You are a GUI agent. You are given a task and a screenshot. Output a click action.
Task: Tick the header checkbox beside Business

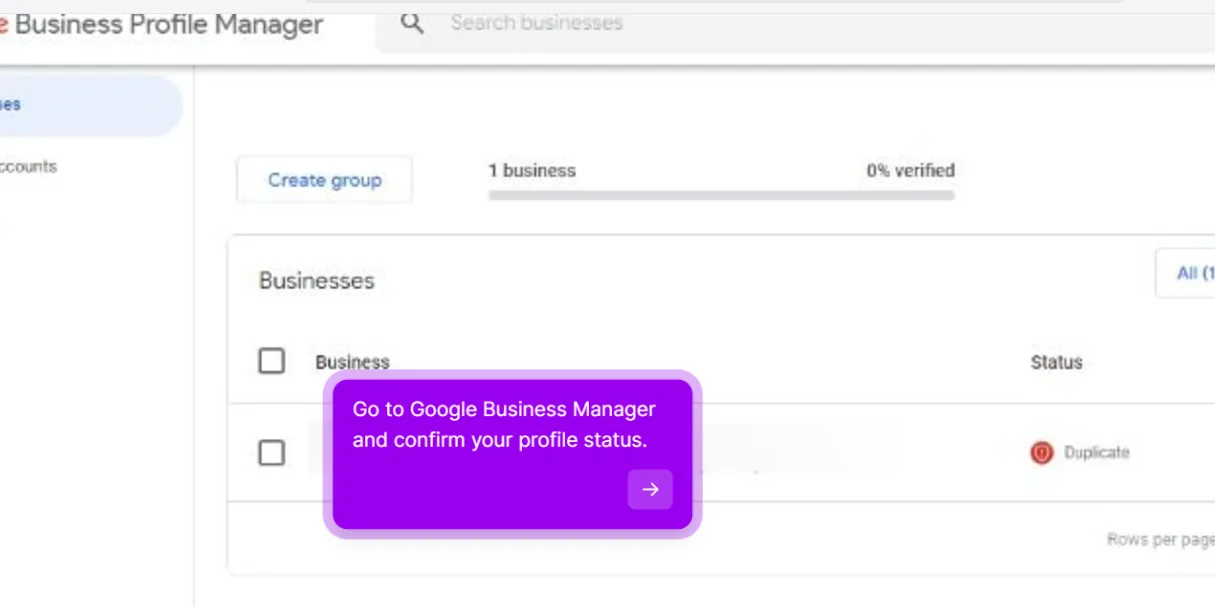[271, 361]
